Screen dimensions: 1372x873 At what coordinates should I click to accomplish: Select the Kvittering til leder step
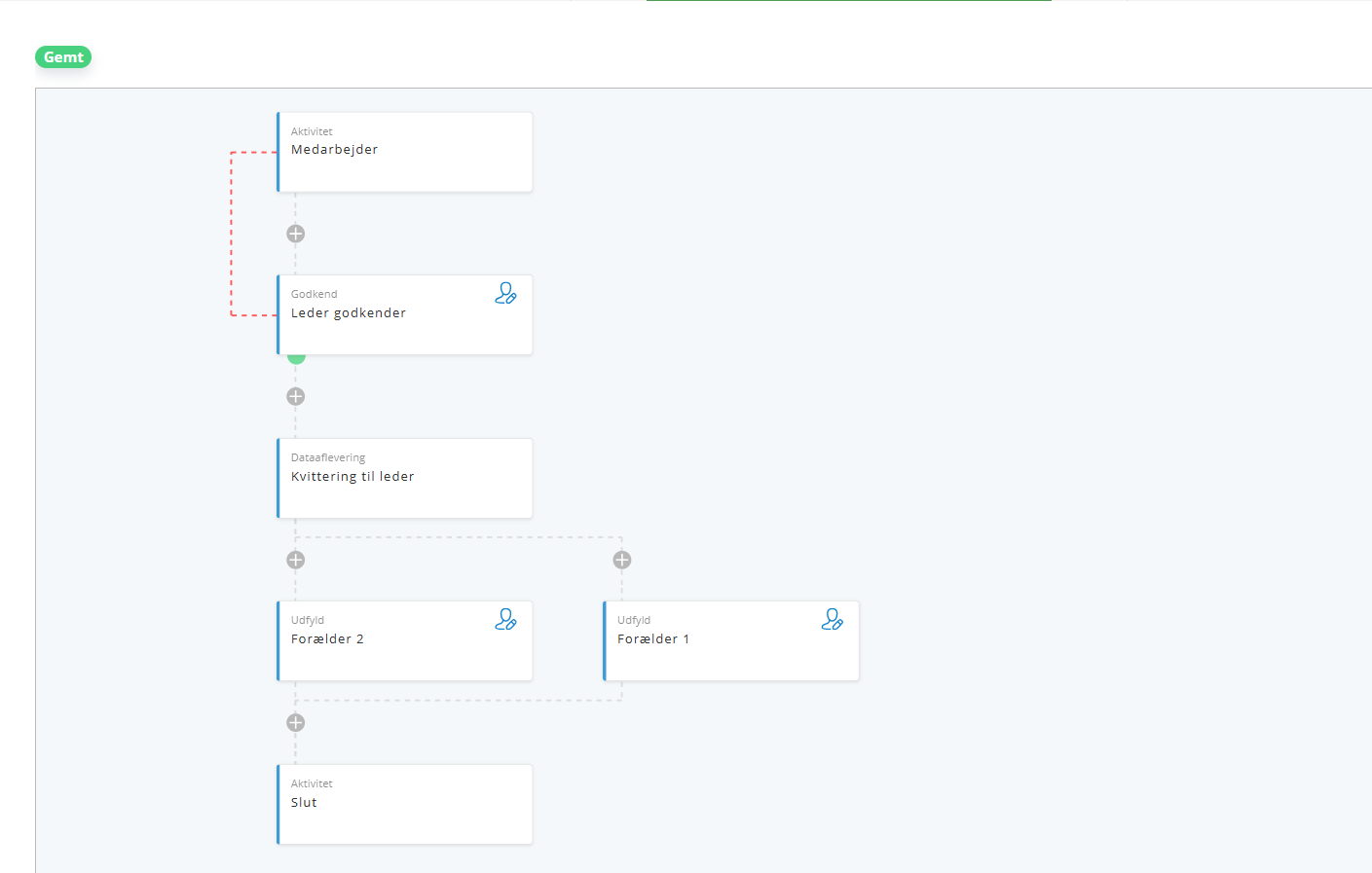click(x=404, y=478)
